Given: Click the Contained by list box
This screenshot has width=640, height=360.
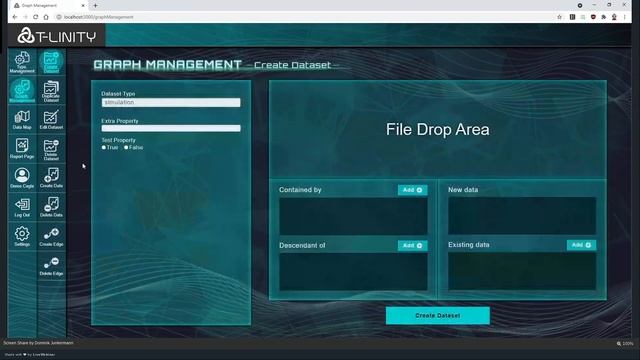Looking at the screenshot, I should (x=353, y=216).
